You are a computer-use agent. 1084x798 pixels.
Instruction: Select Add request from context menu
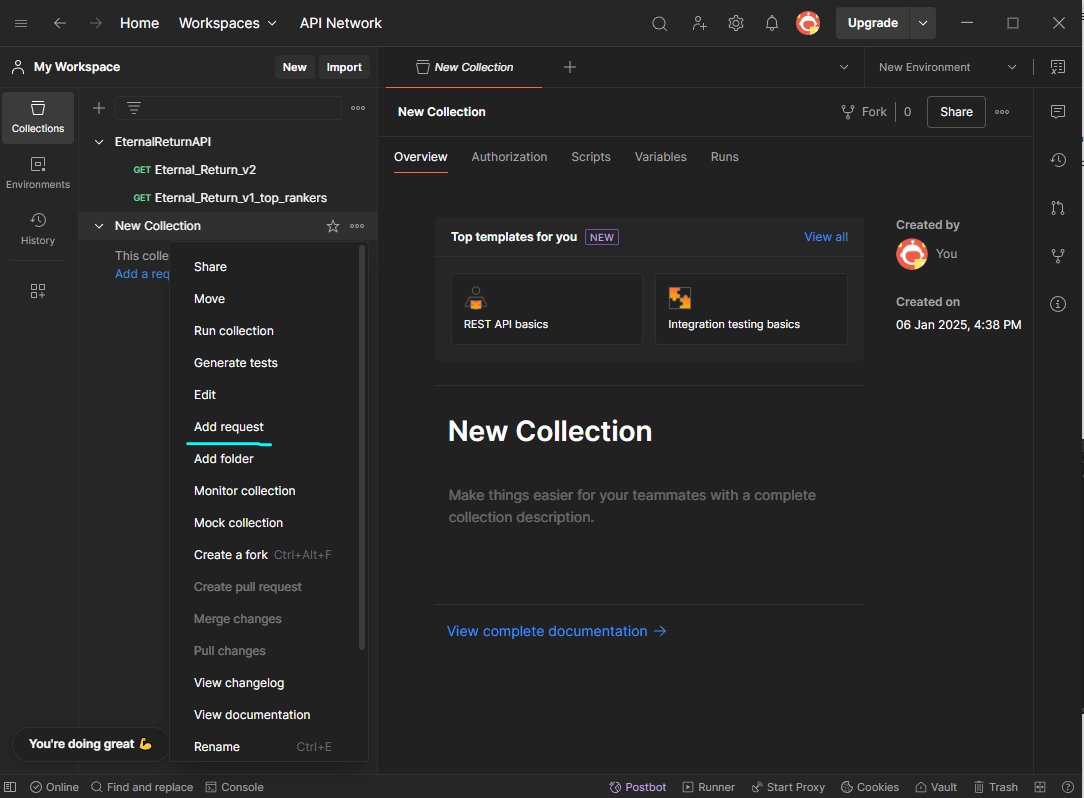[229, 427]
